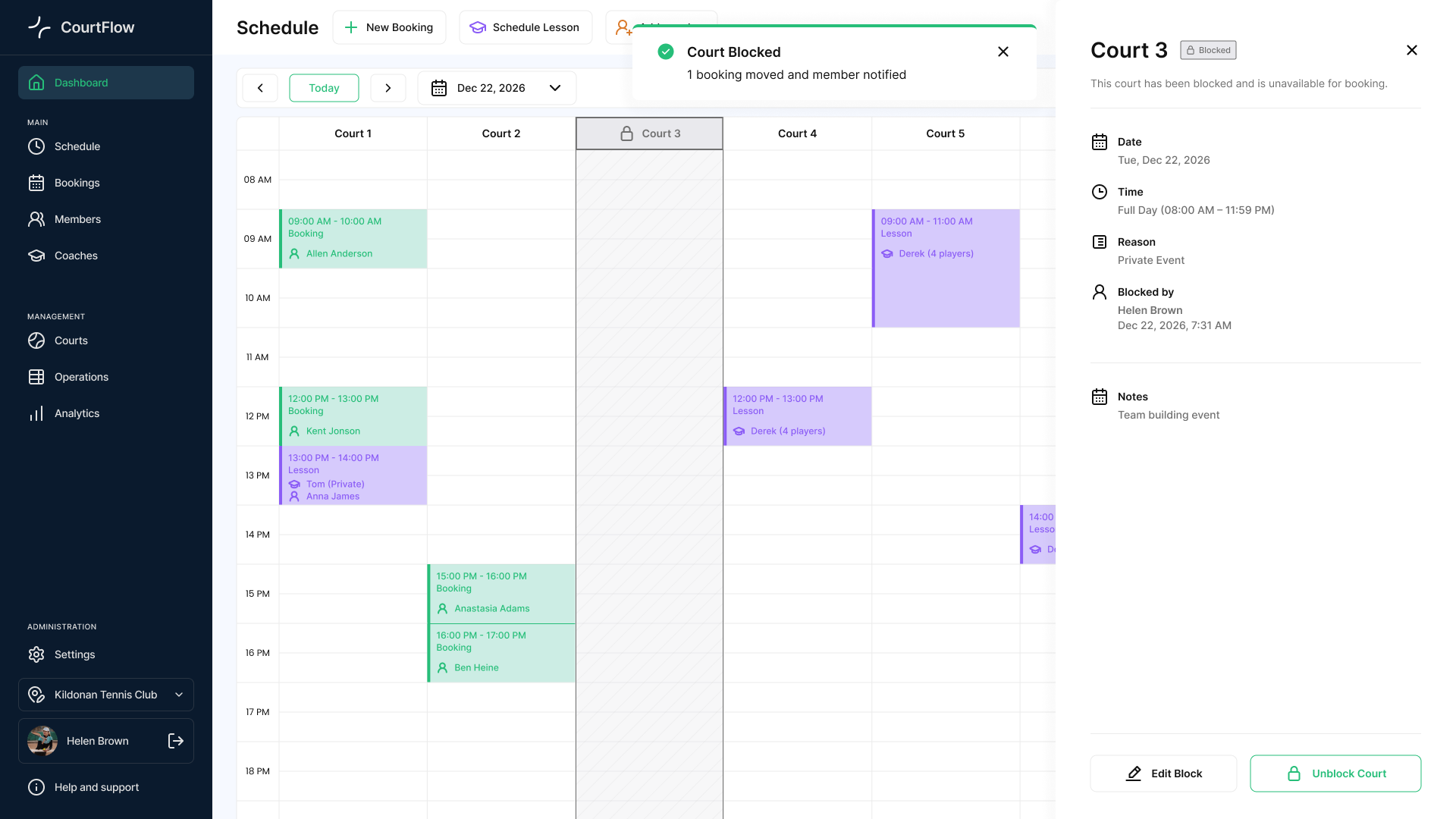The height and width of the screenshot is (819, 1456).
Task: Jump to Today button
Action: pyautogui.click(x=324, y=88)
